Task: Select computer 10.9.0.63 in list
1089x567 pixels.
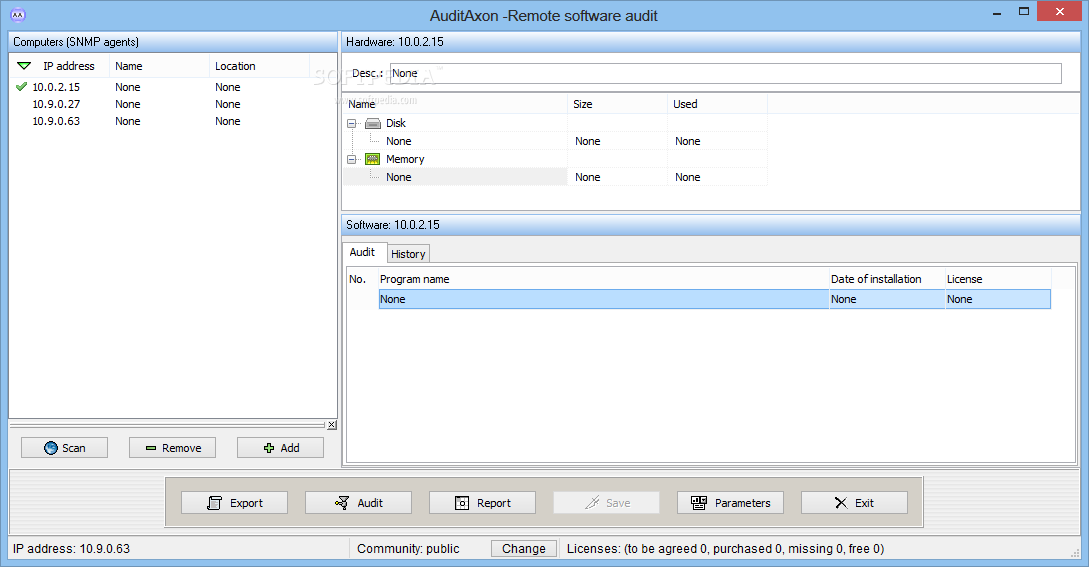Action: pyautogui.click(x=56, y=121)
